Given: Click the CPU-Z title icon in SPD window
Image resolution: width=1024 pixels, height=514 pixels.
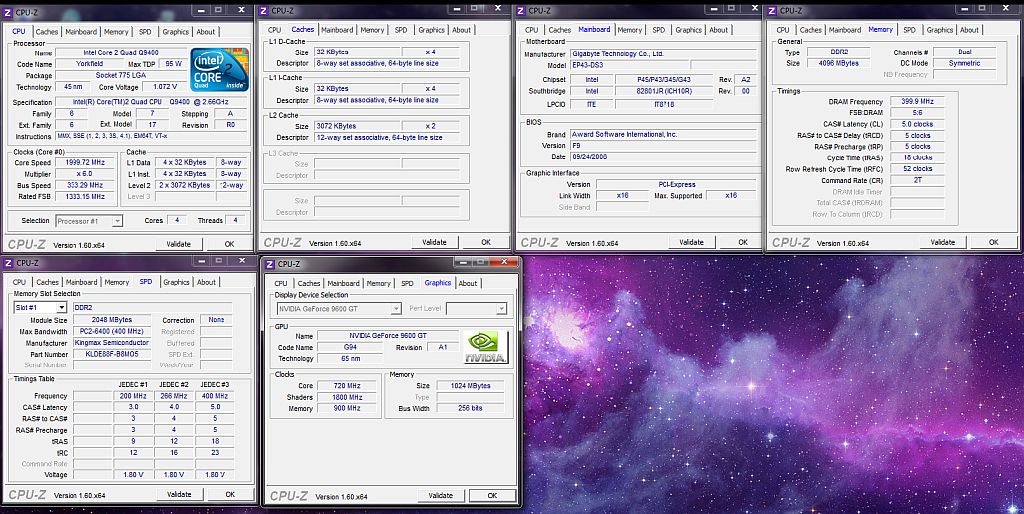Looking at the screenshot, I should 8,263.
